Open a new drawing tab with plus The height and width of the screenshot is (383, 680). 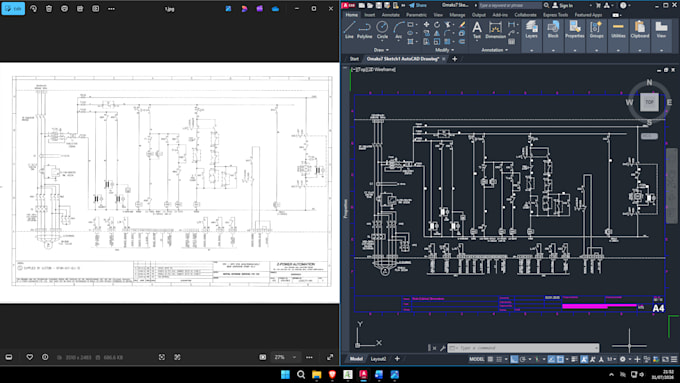pyautogui.click(x=454, y=59)
